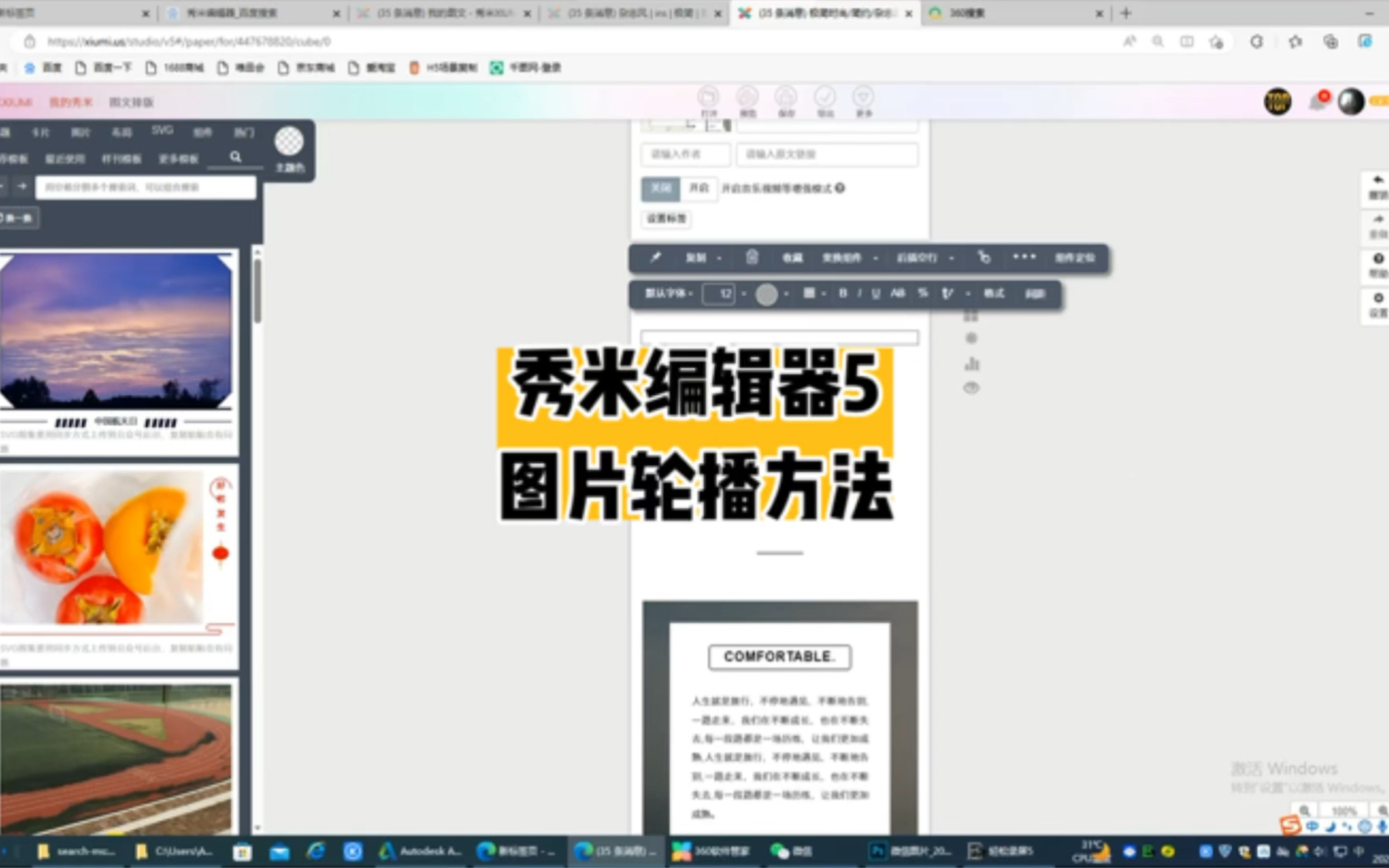Select the 关闭 (off) toggle option
The image size is (1389, 868).
661,188
